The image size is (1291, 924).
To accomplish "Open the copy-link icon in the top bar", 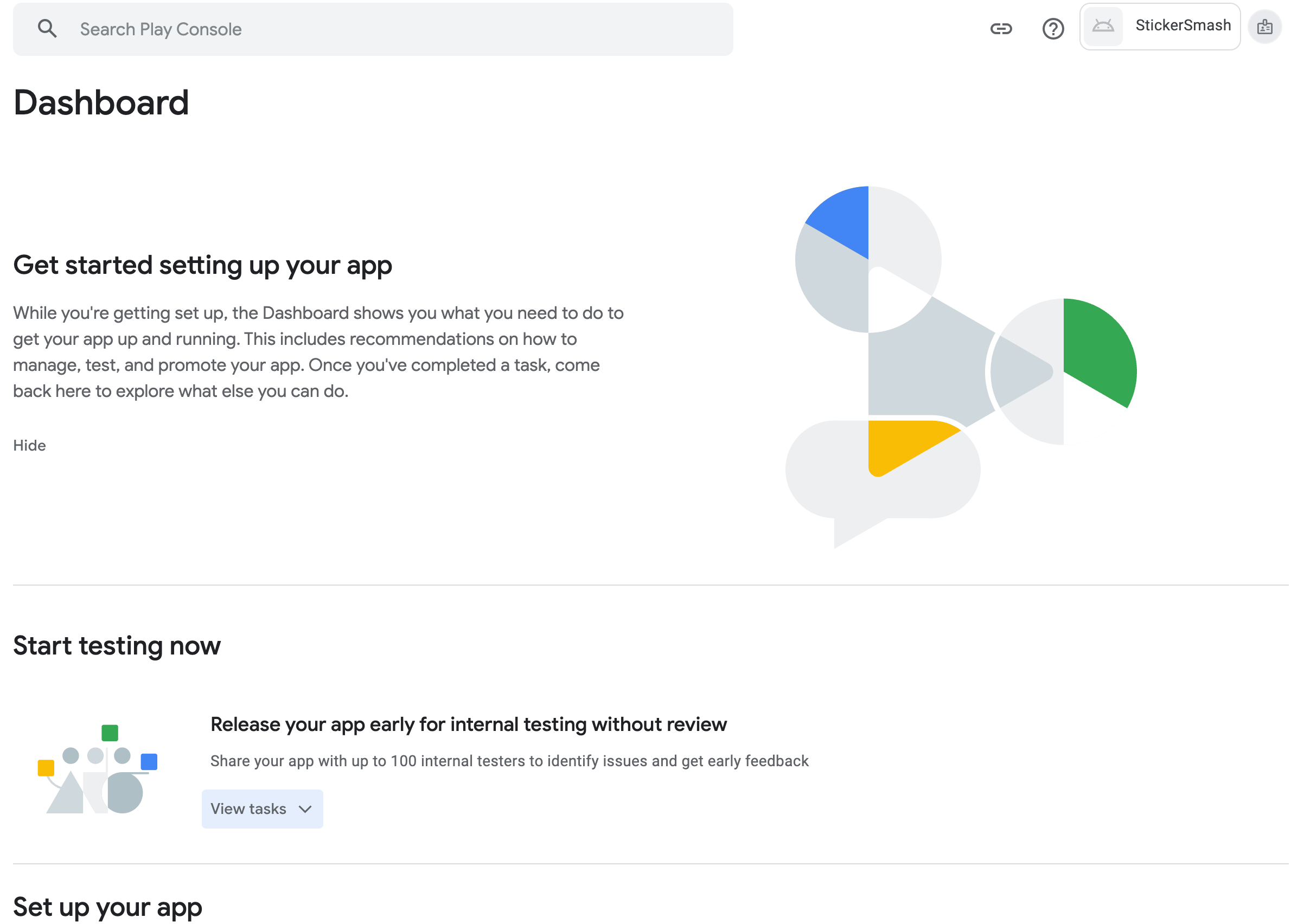I will pos(1002,28).
